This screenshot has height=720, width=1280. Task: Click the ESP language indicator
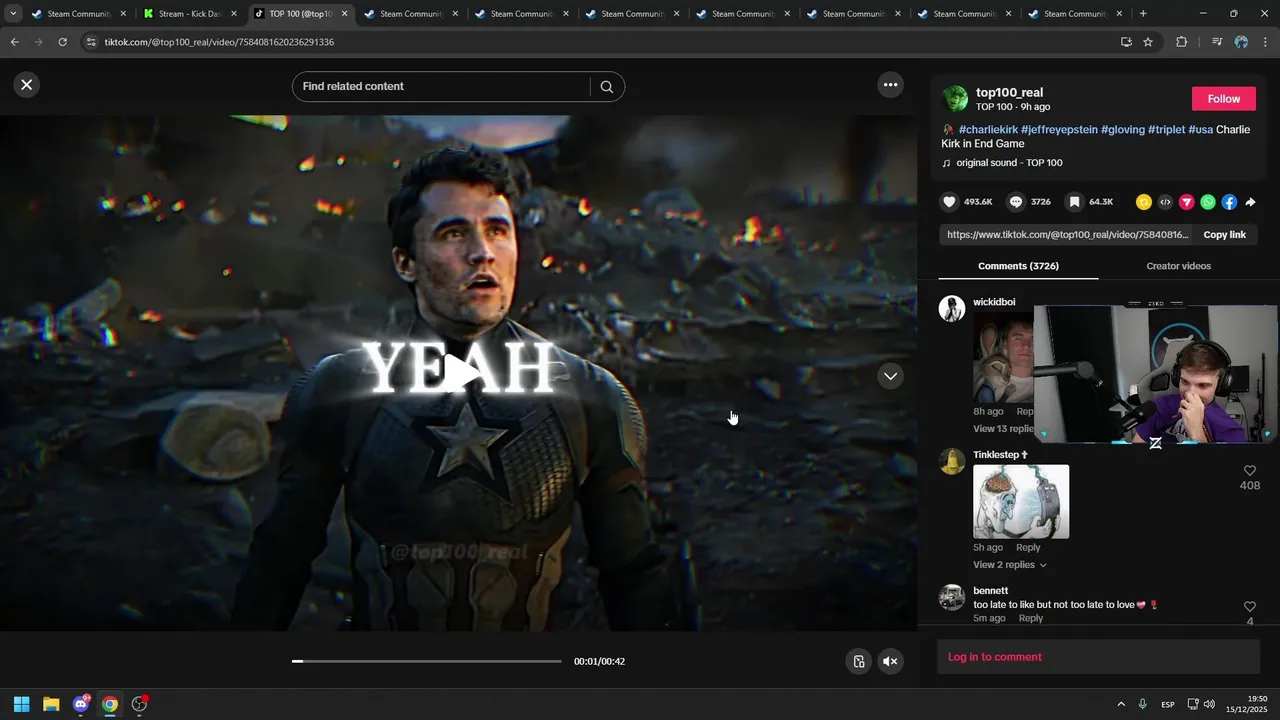1168,705
